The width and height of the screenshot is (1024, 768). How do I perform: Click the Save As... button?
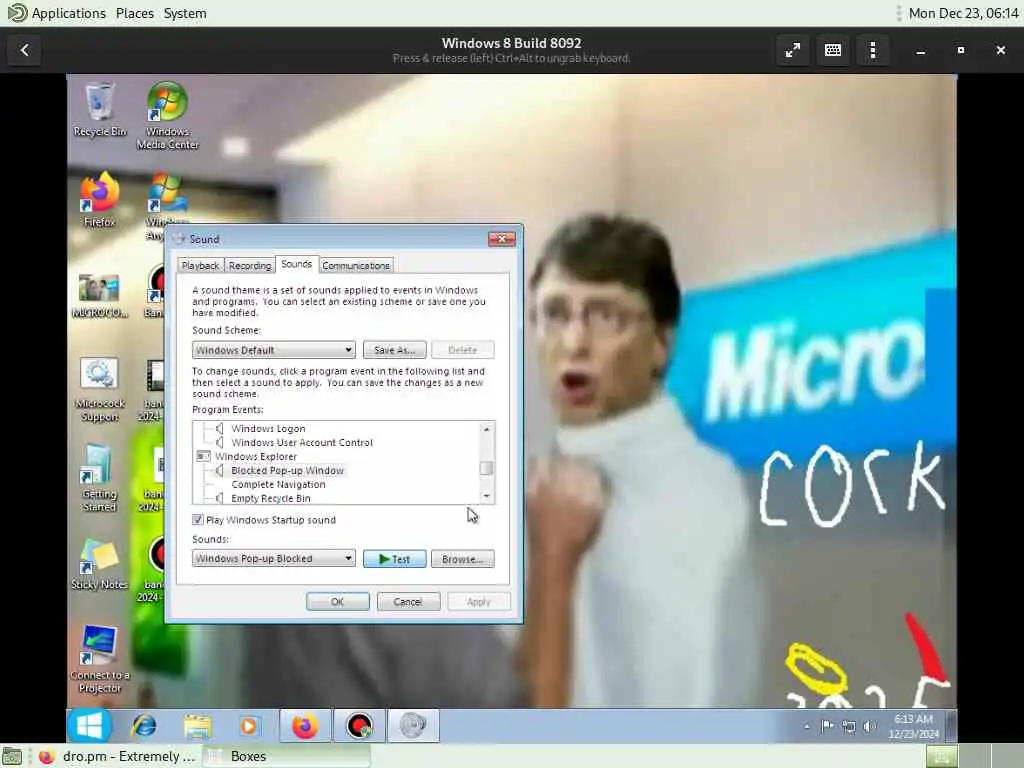(394, 350)
